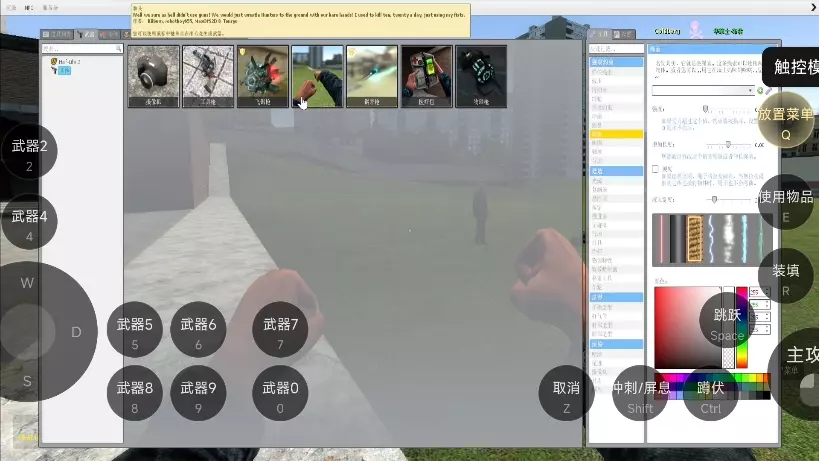Switch to the second tab of the tool panel
This screenshot has height=461, width=819.
[623, 34]
